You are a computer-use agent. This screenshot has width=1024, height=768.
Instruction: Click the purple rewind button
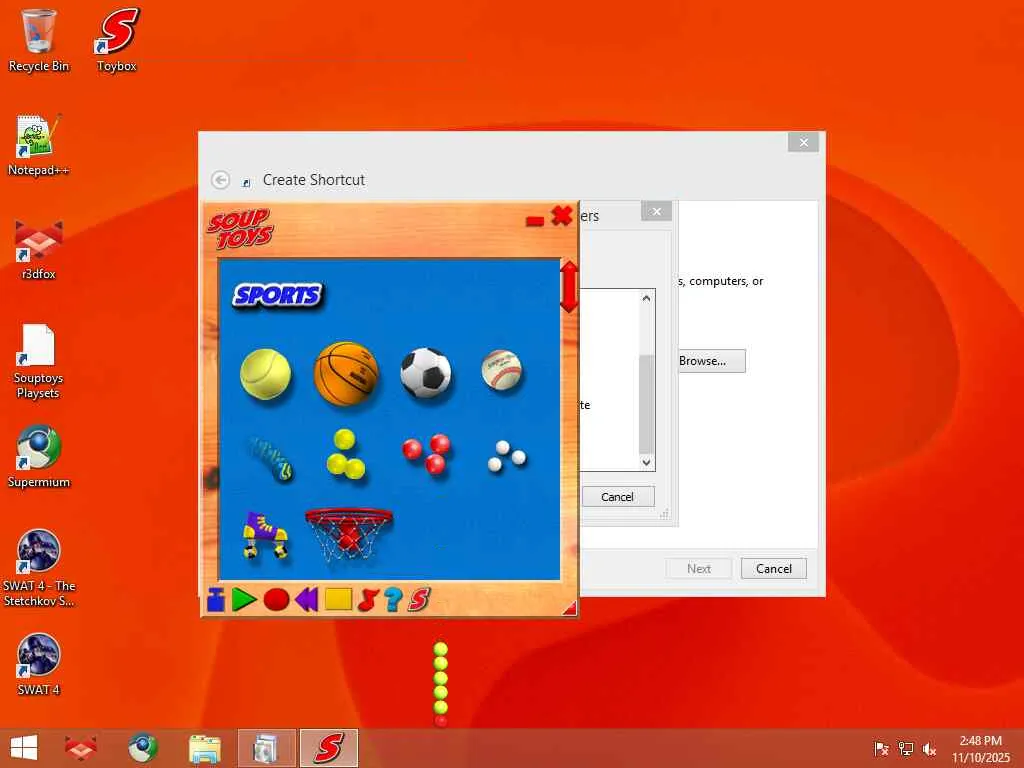(x=306, y=599)
